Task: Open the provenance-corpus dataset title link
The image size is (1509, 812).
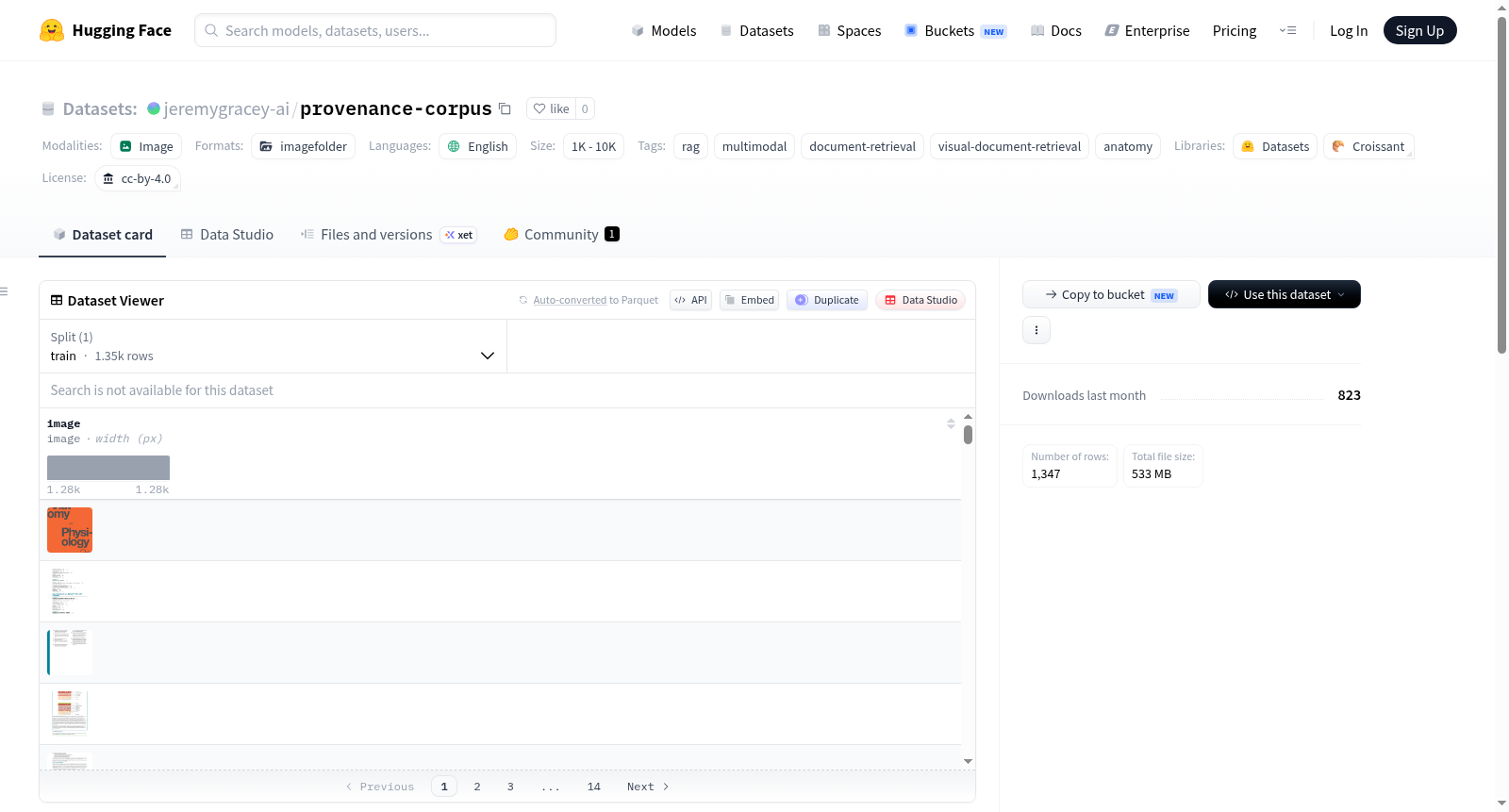Action: coord(396,108)
